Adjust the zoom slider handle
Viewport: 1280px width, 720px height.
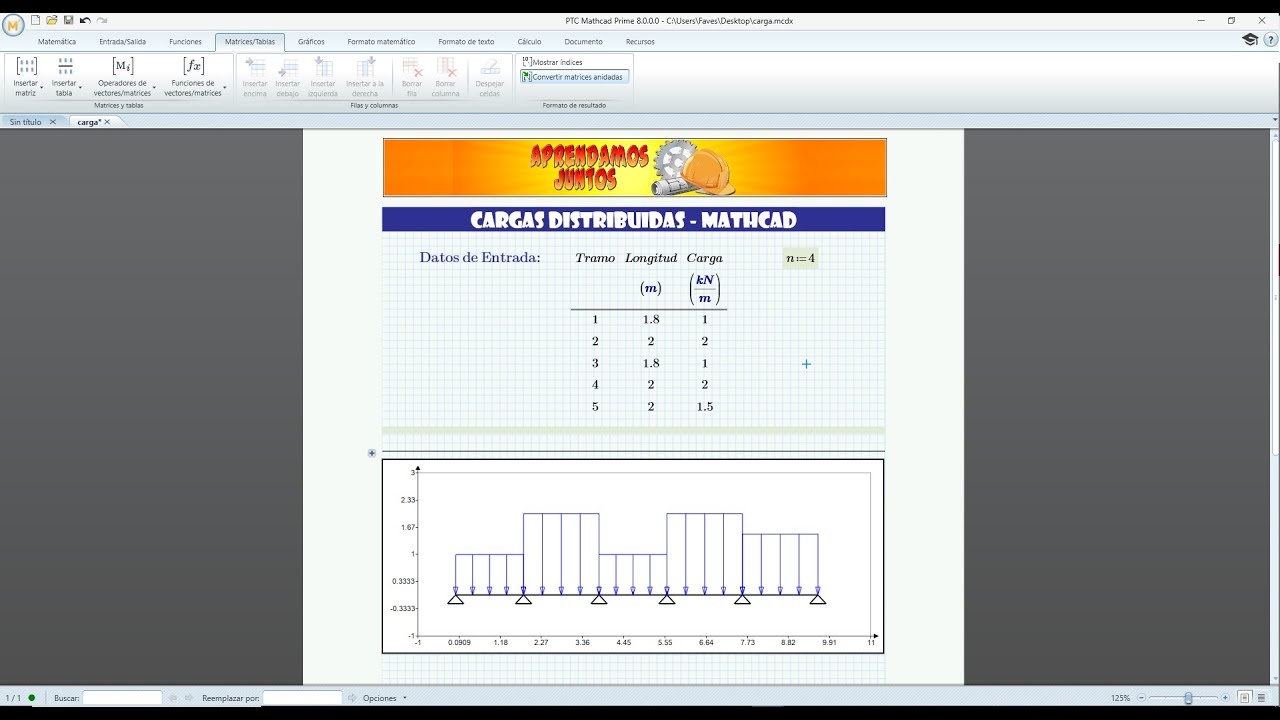tap(1188, 698)
